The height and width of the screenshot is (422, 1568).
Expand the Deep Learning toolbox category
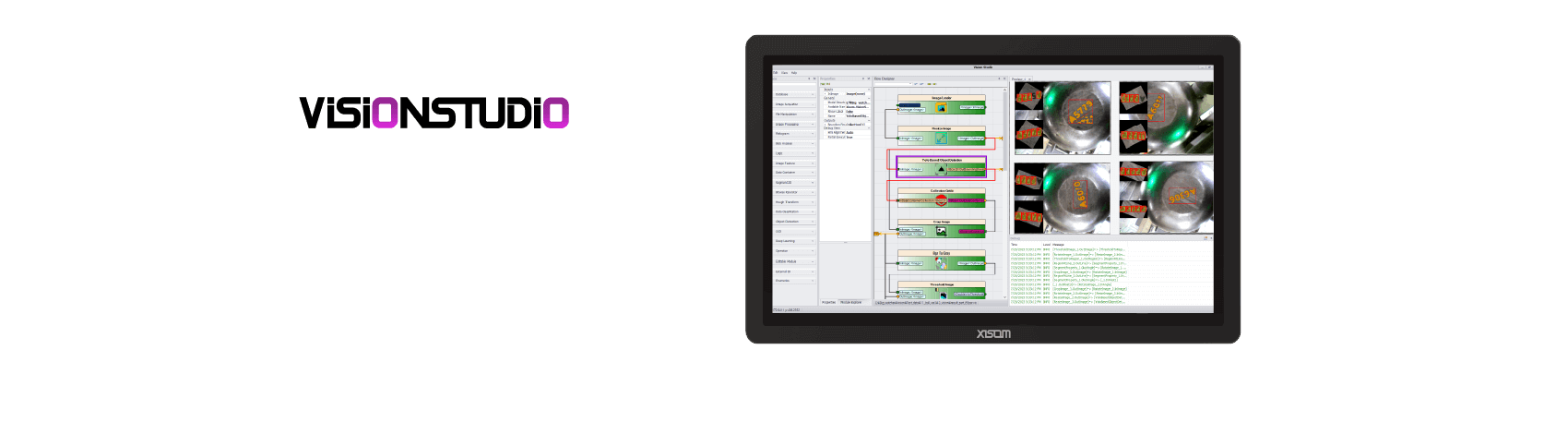click(x=795, y=241)
